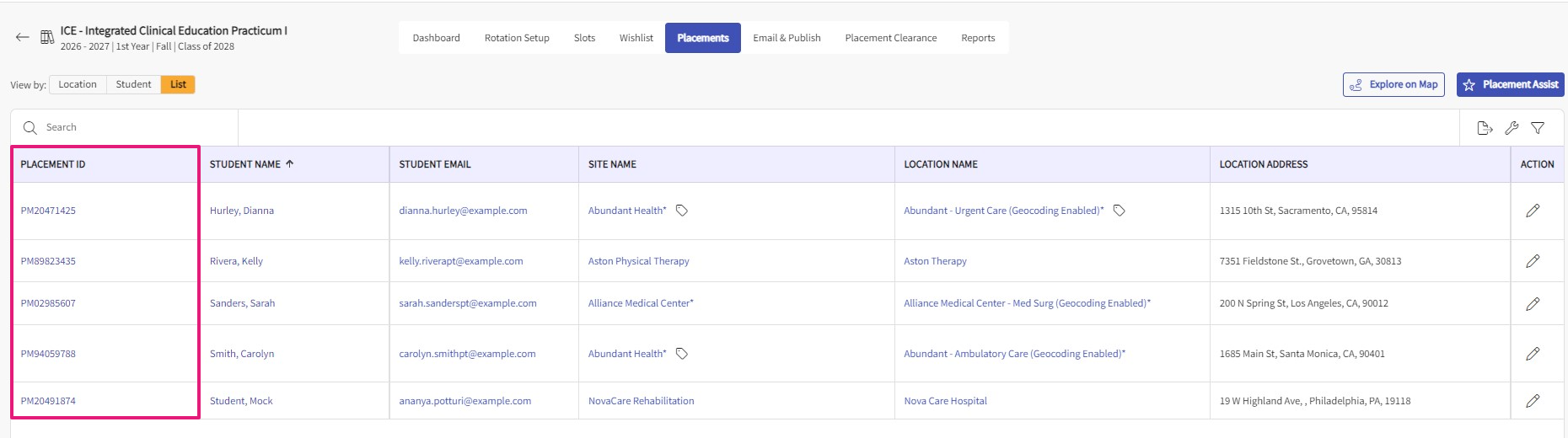Click the export icon above the table
Viewport: 1568px width, 438px height.
pyautogui.click(x=1485, y=128)
